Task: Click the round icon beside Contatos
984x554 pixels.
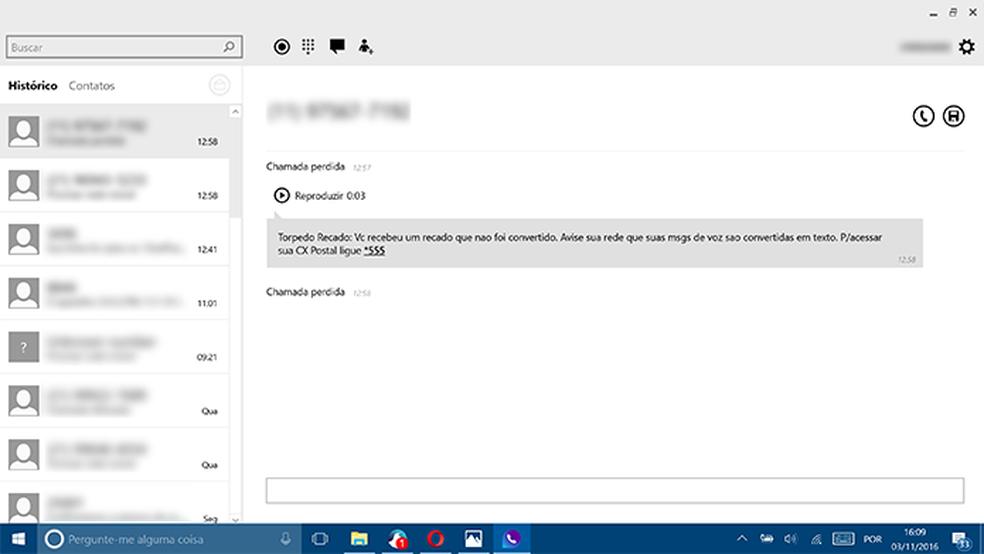Action: pos(219,85)
